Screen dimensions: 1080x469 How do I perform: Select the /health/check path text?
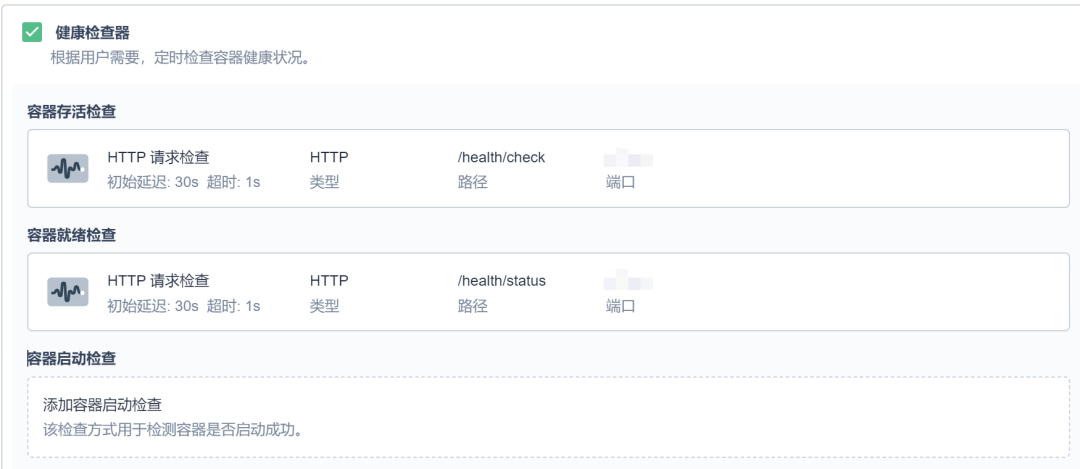[x=501, y=158]
